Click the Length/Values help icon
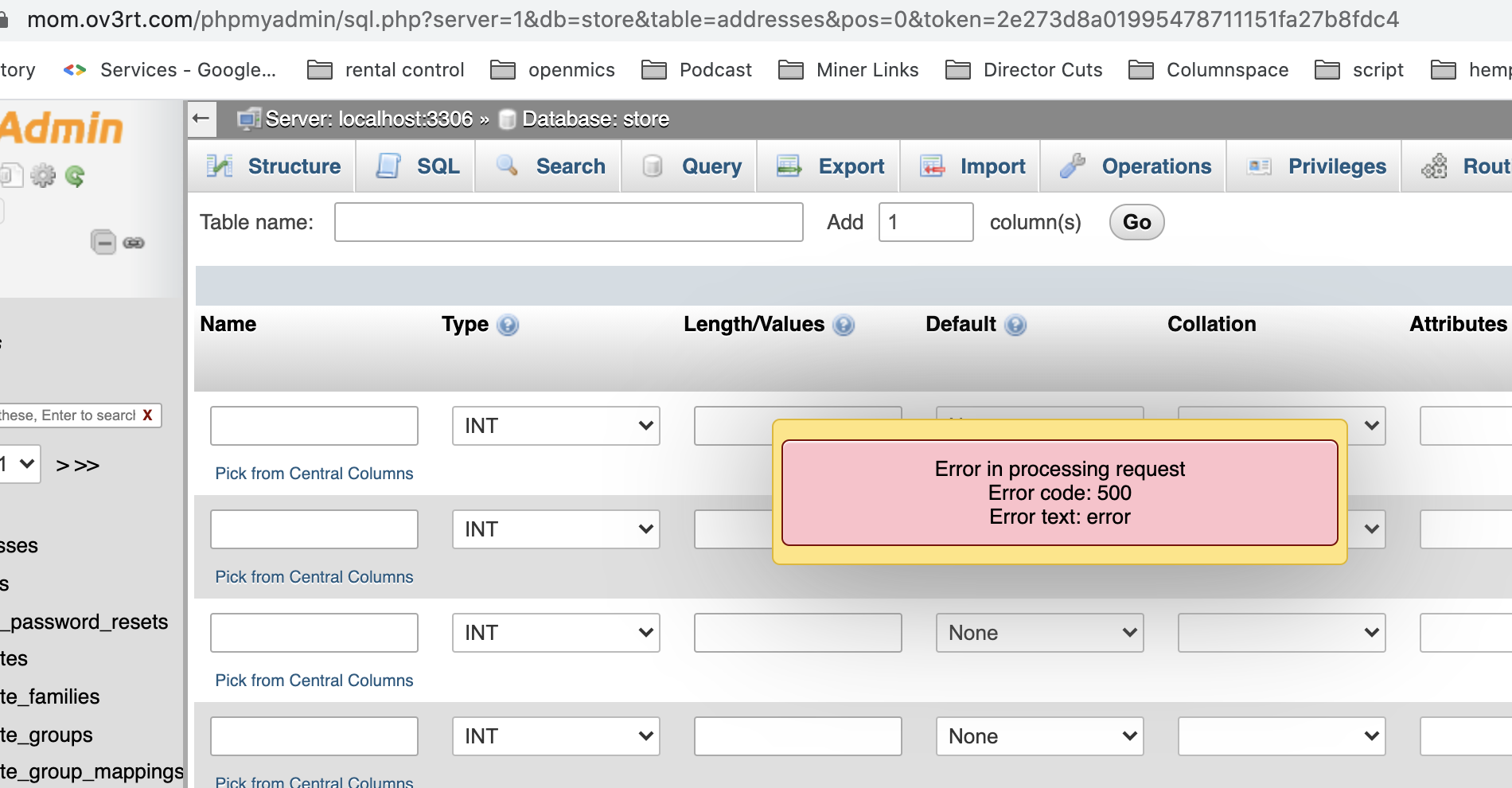 (x=844, y=325)
